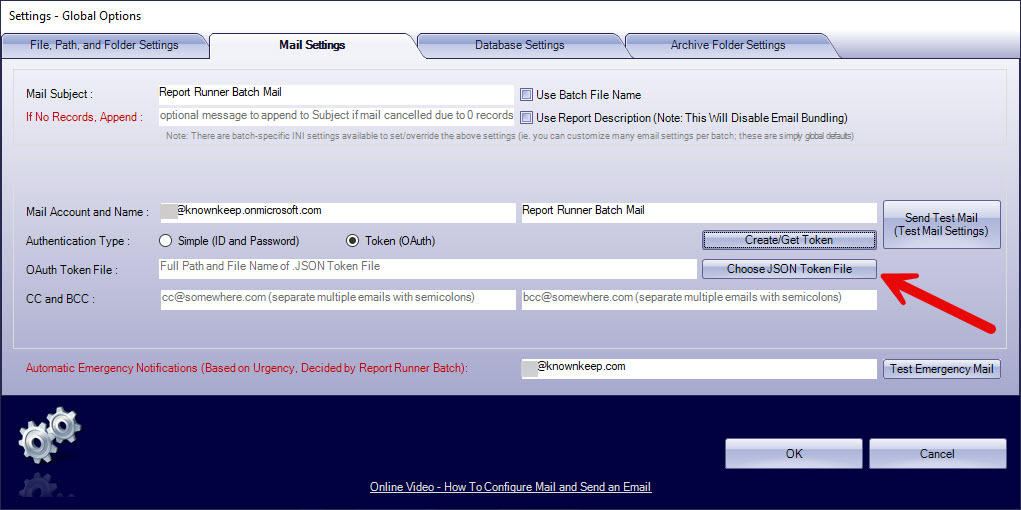This screenshot has height=510, width=1021.
Task: Confirm settings with OK button
Action: pyautogui.click(x=793, y=454)
